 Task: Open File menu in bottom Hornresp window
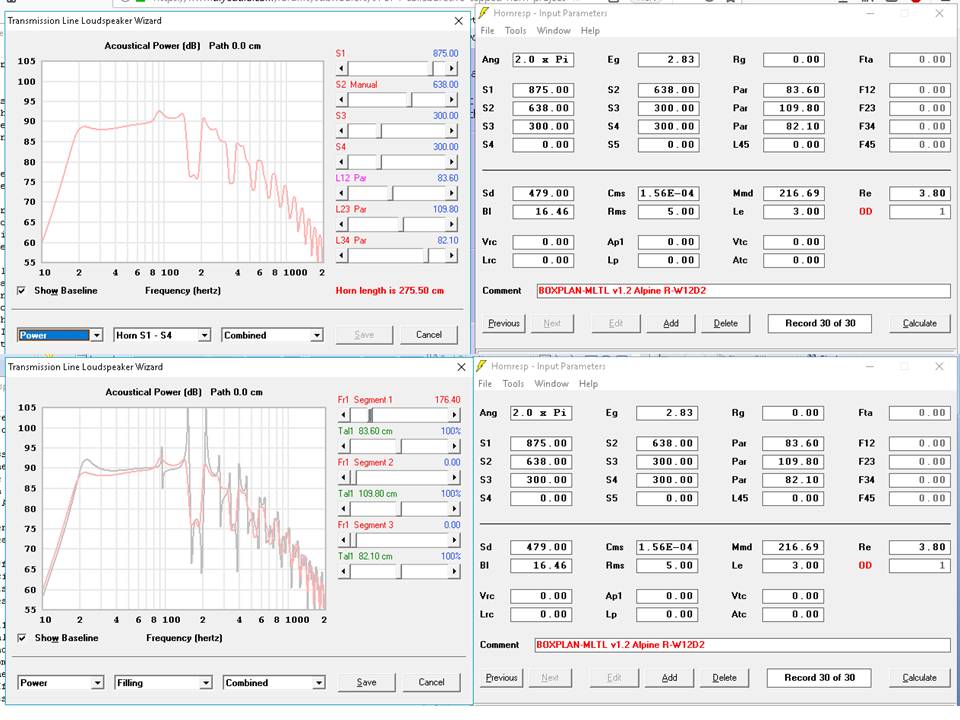pyautogui.click(x=485, y=384)
